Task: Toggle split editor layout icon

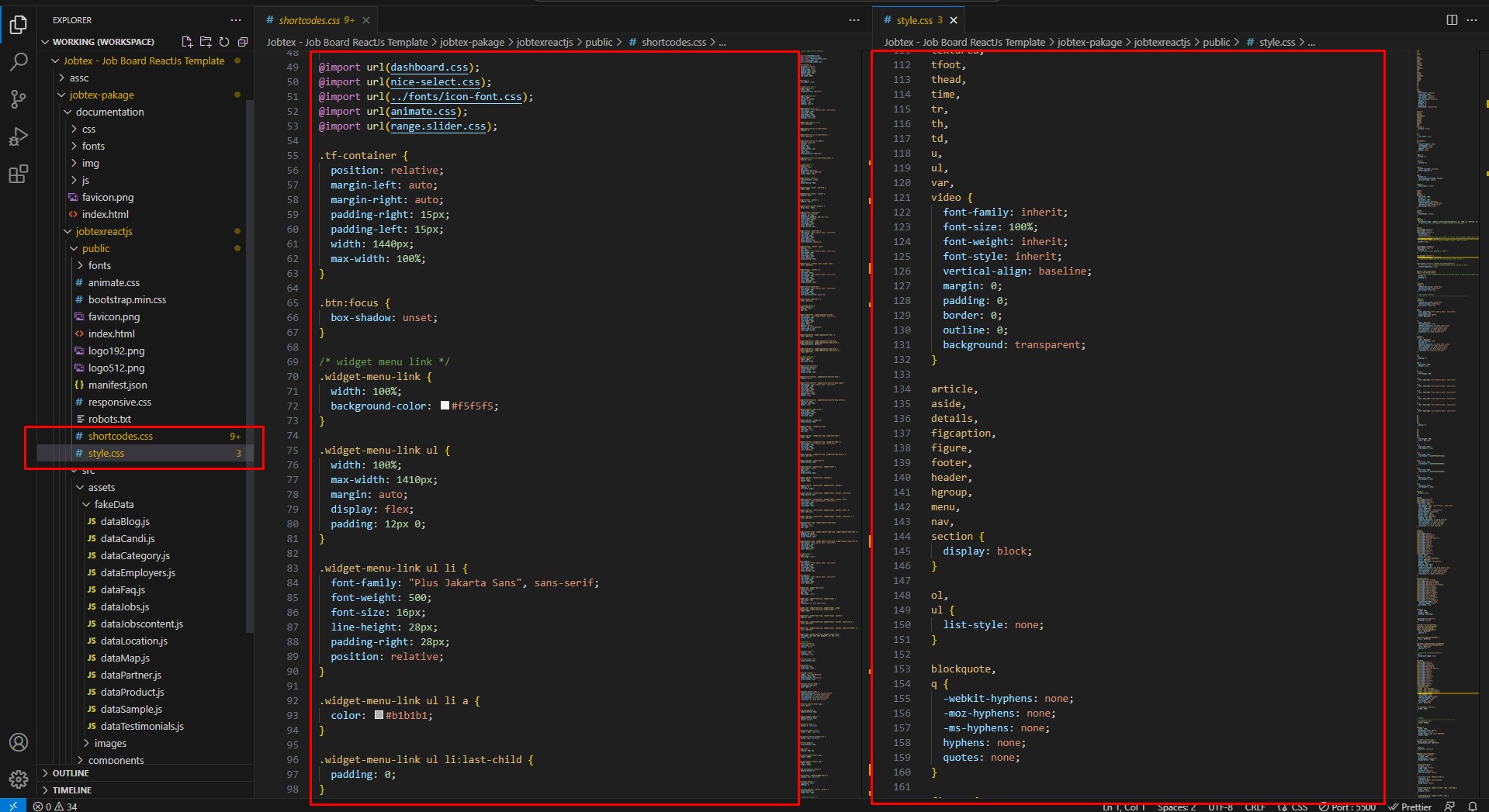Action: click(1452, 20)
